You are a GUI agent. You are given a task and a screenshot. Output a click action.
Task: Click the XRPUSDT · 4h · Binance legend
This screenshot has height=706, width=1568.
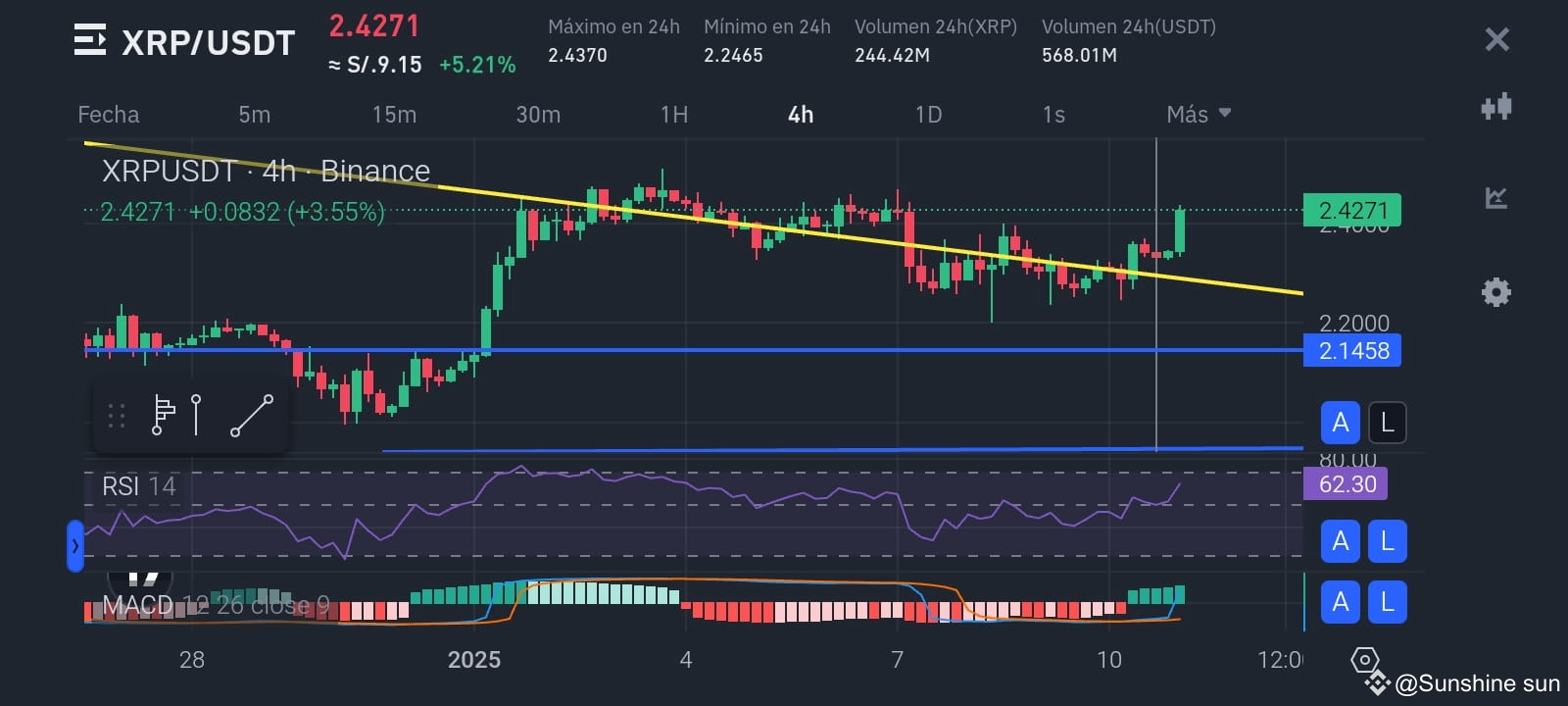[266, 171]
